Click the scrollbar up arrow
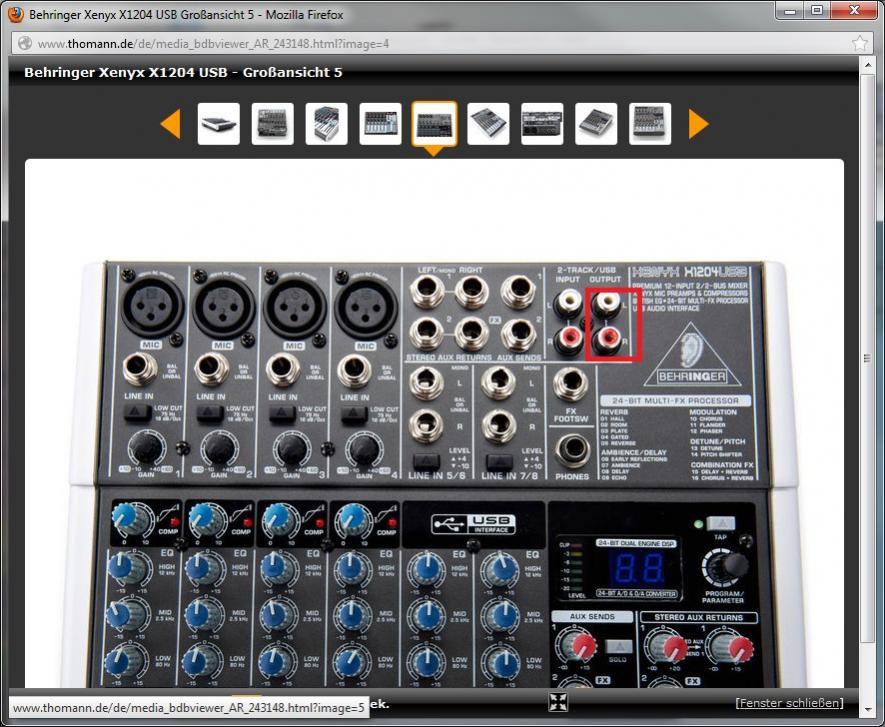Screen dimensions: 885x727 click(868, 64)
